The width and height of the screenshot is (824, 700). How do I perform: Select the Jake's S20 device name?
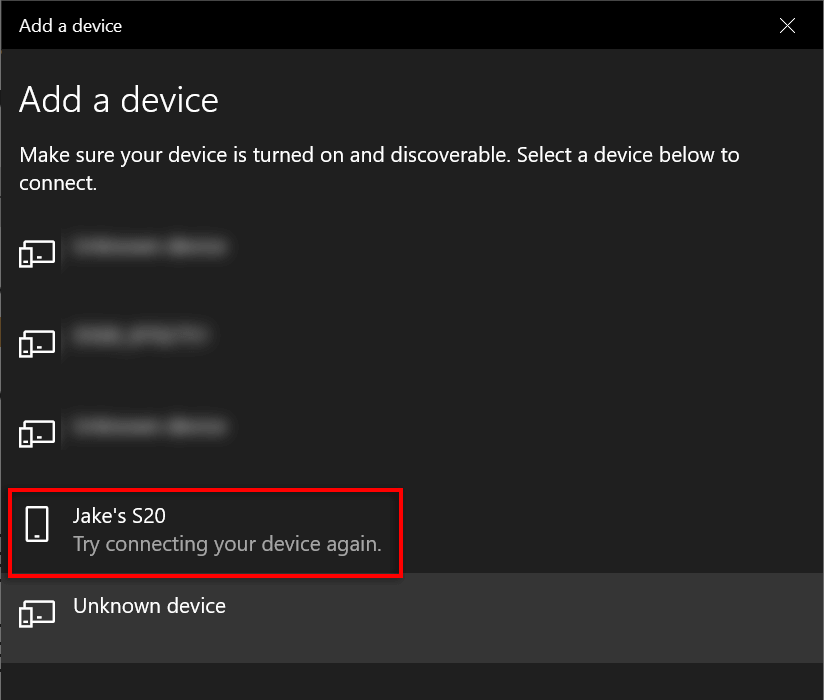coord(119,516)
